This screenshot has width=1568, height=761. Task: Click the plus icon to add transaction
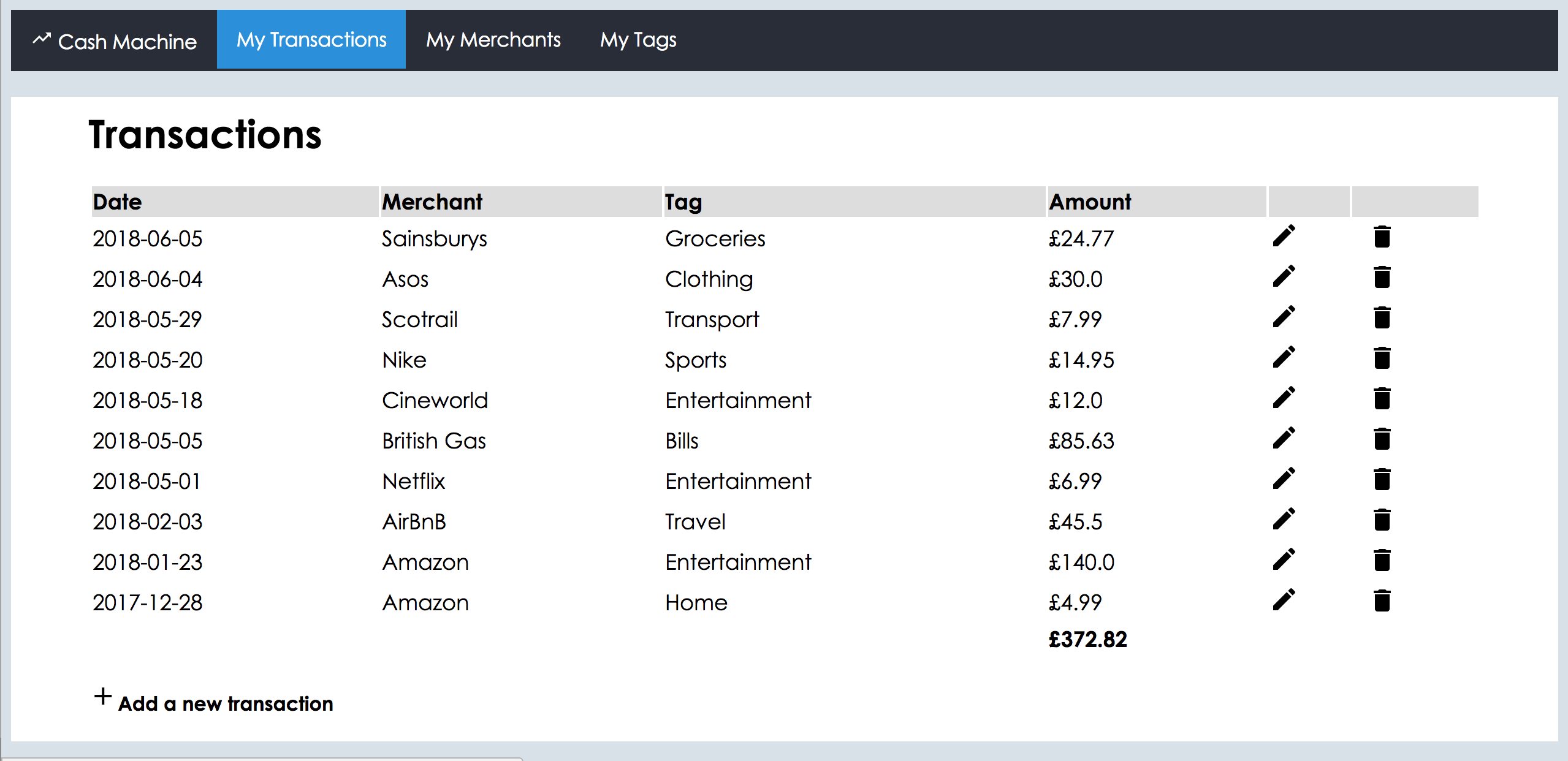point(103,696)
